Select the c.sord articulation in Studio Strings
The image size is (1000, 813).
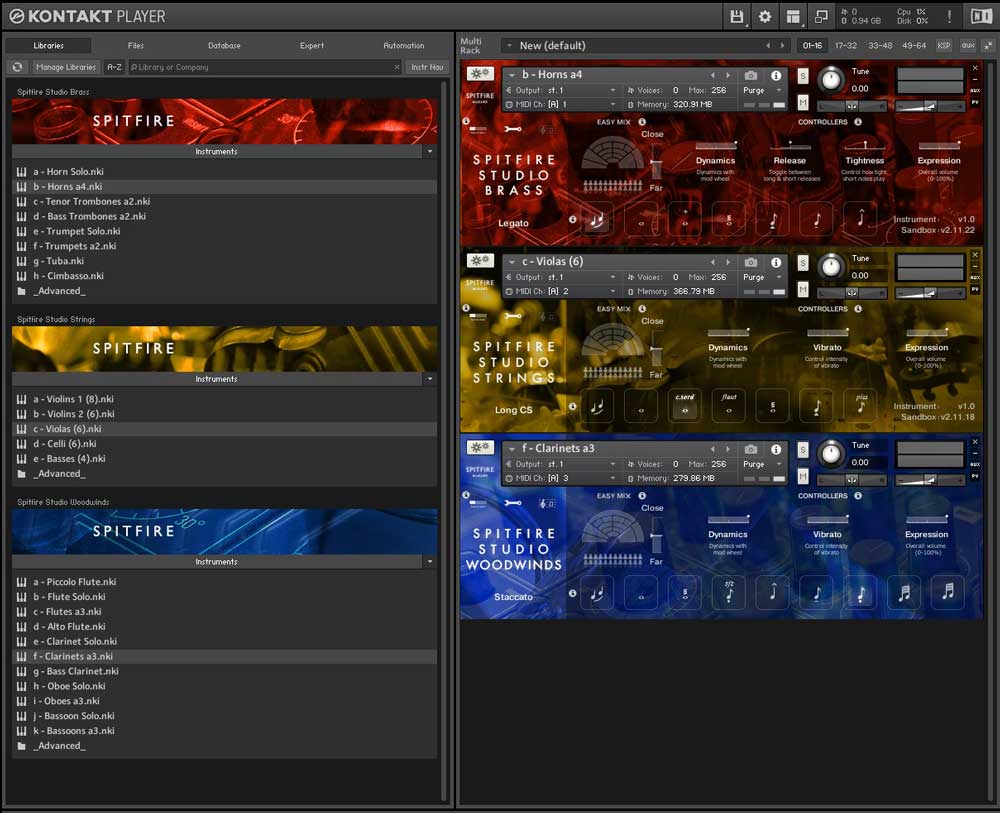pyautogui.click(x=685, y=406)
